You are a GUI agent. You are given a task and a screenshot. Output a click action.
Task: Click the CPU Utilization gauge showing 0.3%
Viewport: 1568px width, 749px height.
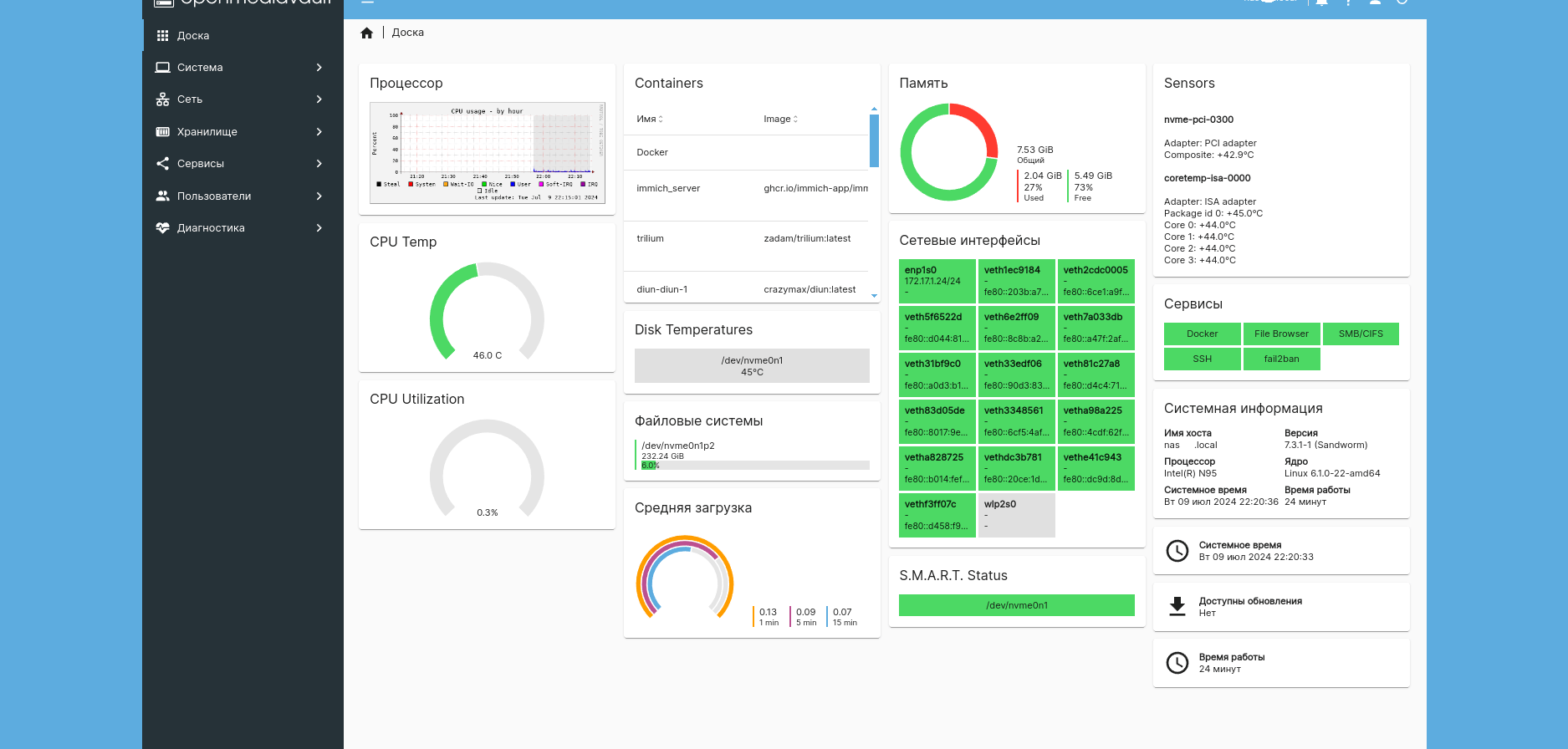487,470
